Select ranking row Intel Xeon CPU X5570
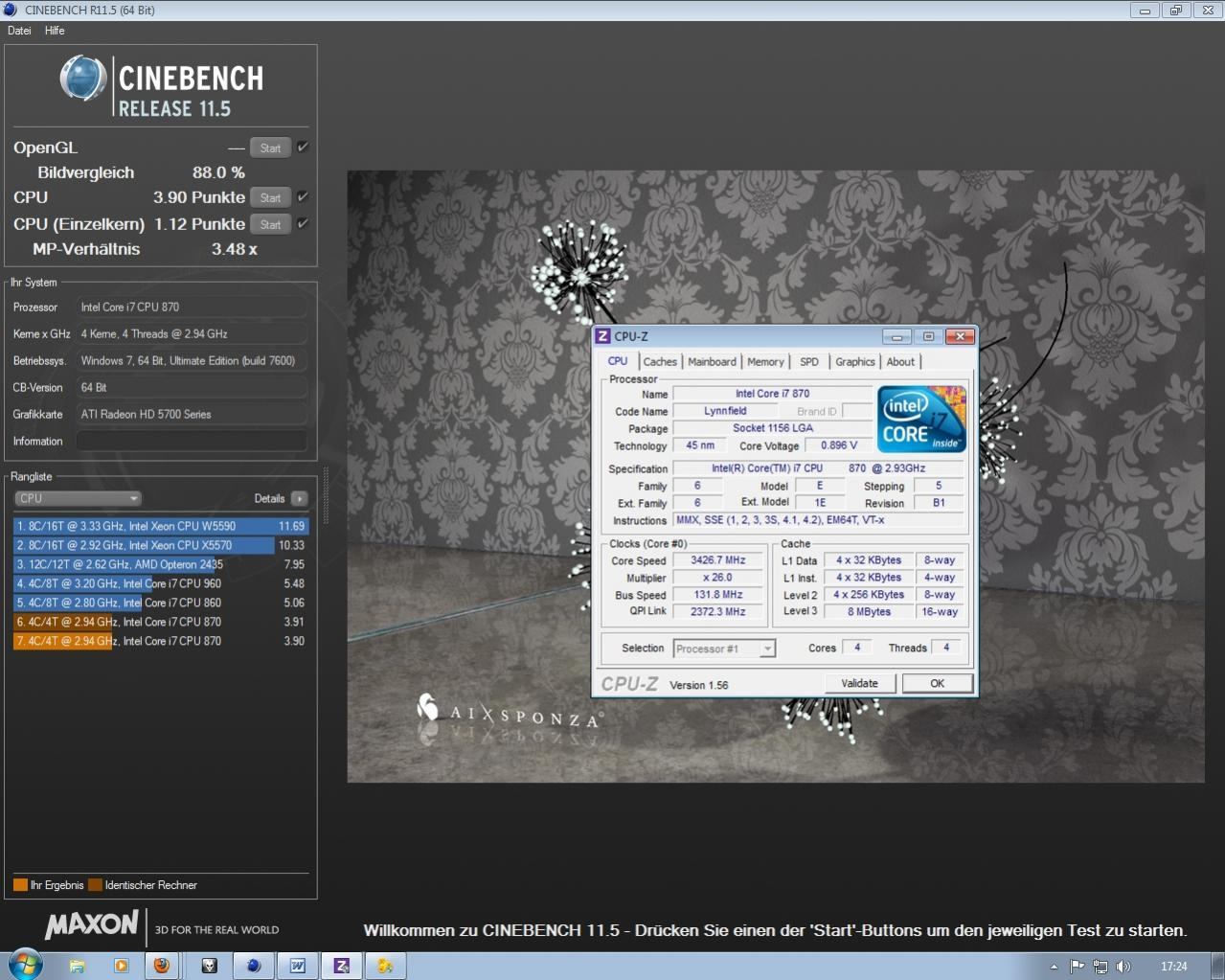The width and height of the screenshot is (1225, 980). [x=161, y=545]
